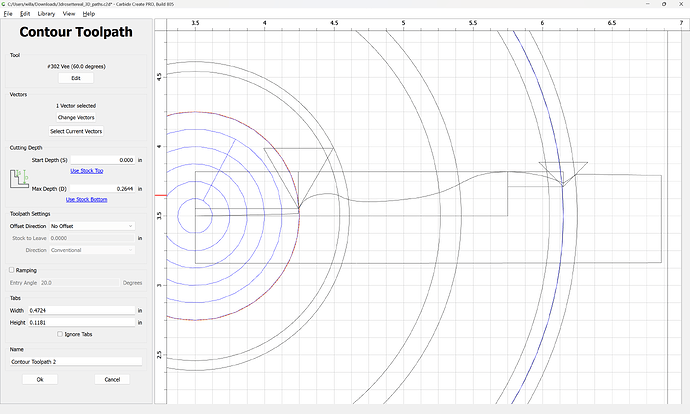Open the View menu
Screen dimensions: 690x414
(x=68, y=14)
